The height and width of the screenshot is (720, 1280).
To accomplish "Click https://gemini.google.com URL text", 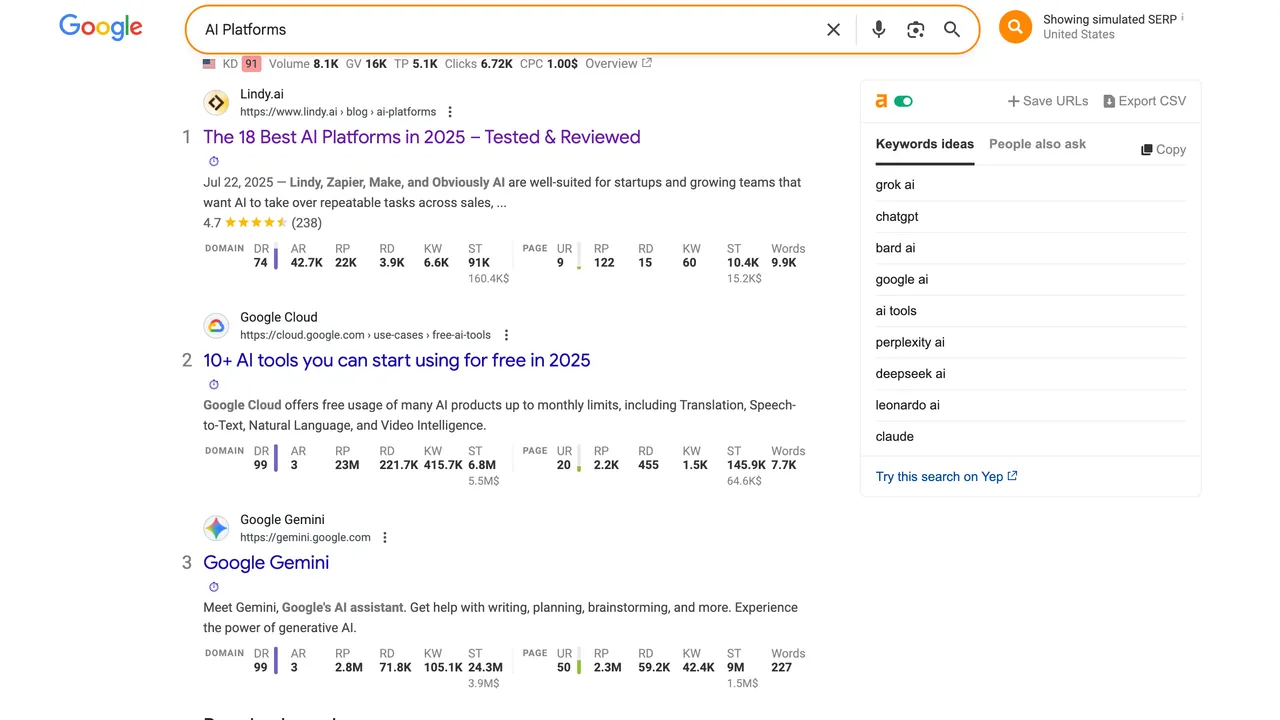I will 305,537.
